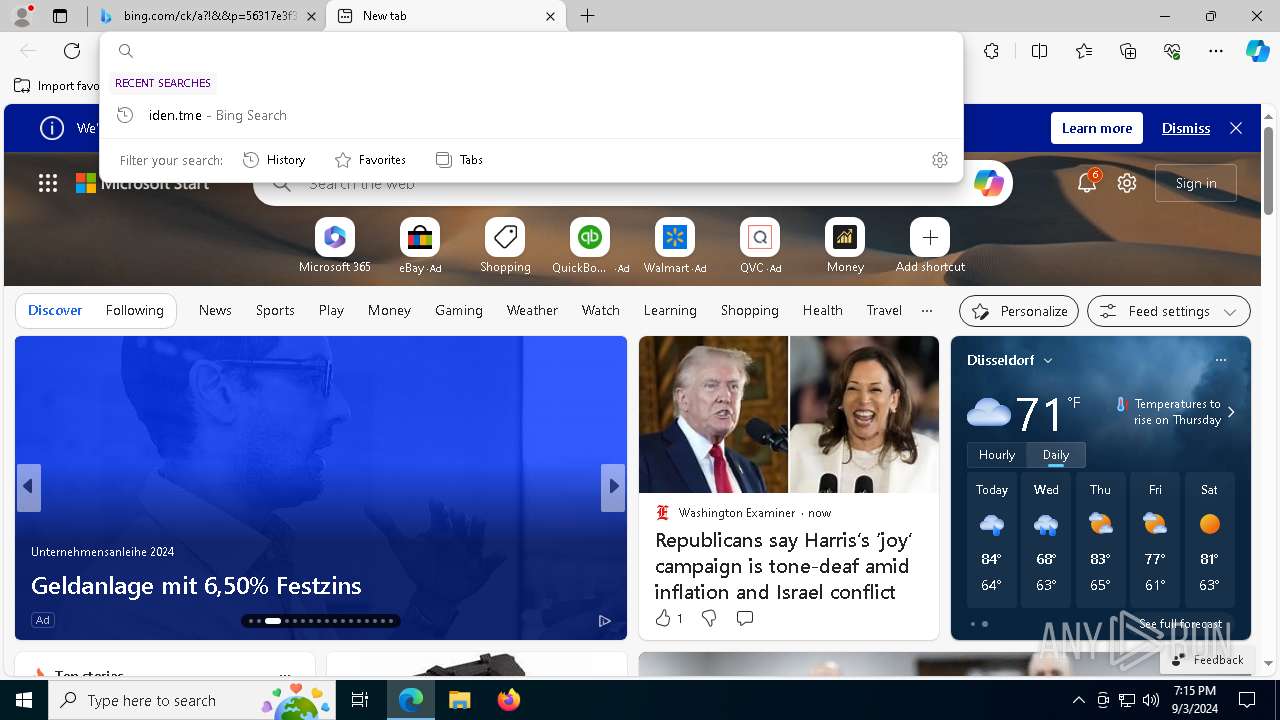
Task: Open File Explorer from taskbar
Action: point(459,700)
